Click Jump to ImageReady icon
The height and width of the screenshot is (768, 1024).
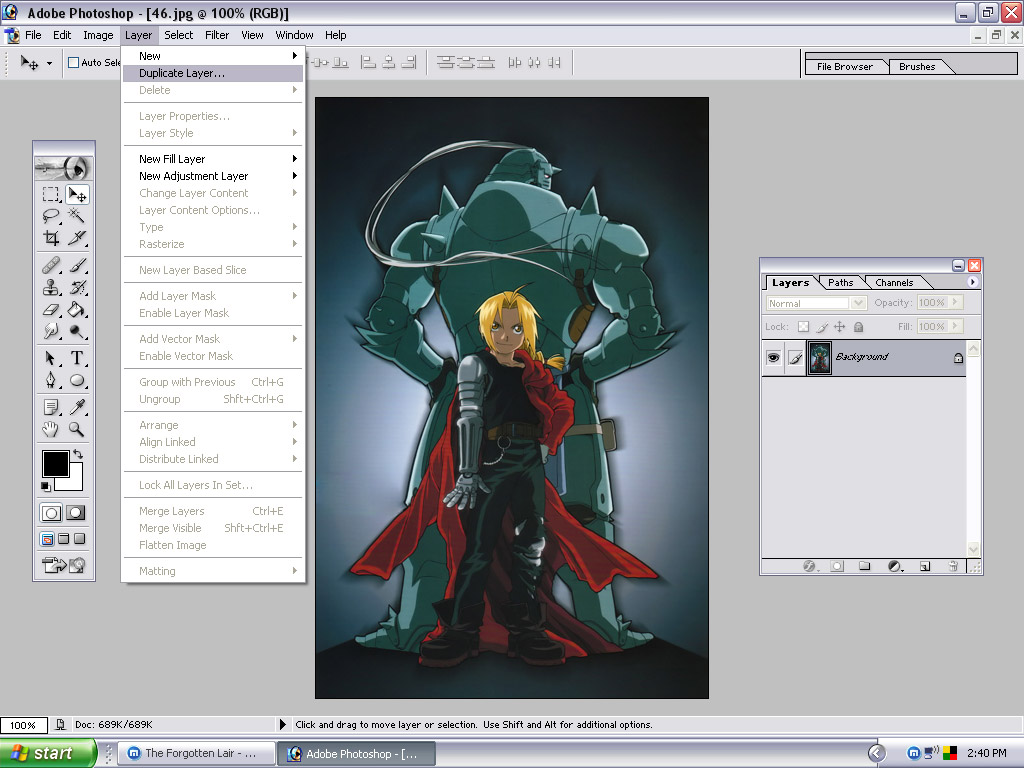tap(63, 565)
